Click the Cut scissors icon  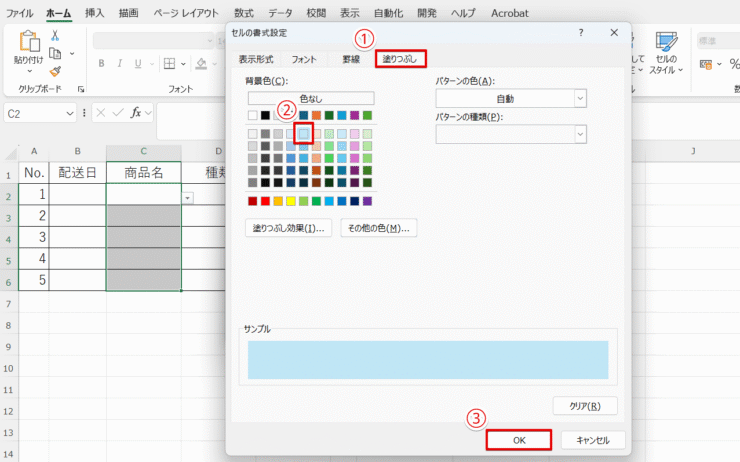click(x=55, y=35)
